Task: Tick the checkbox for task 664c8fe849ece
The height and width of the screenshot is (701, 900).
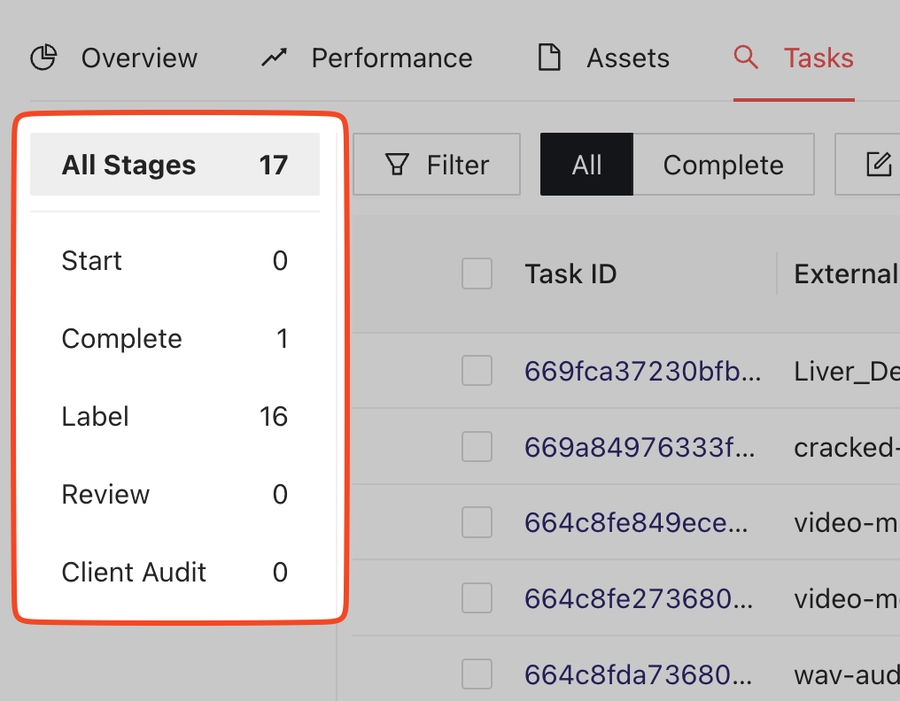Action: coord(477,522)
